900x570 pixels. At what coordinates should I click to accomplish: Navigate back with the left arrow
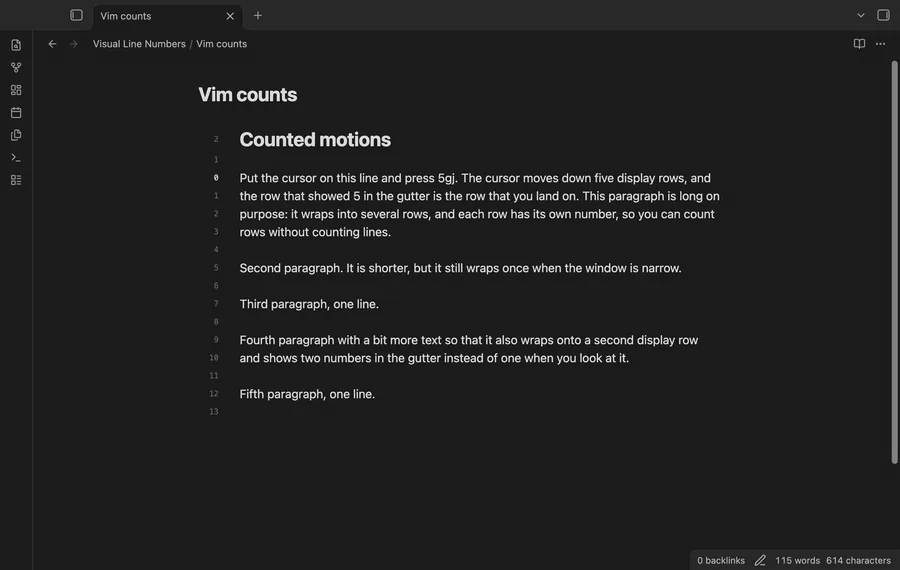(x=52, y=44)
